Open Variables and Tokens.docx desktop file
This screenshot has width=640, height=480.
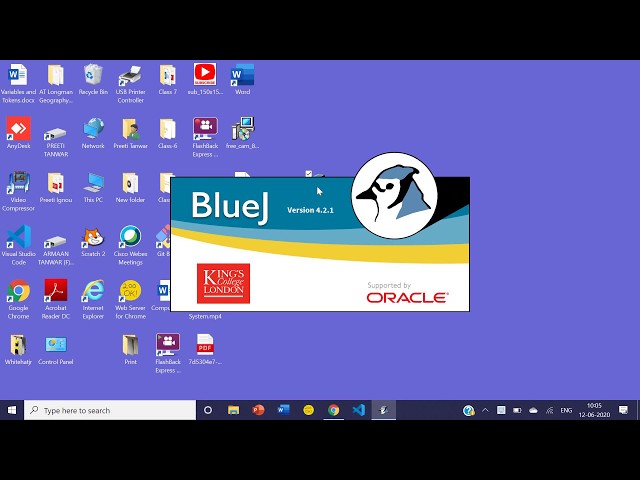pos(18,84)
